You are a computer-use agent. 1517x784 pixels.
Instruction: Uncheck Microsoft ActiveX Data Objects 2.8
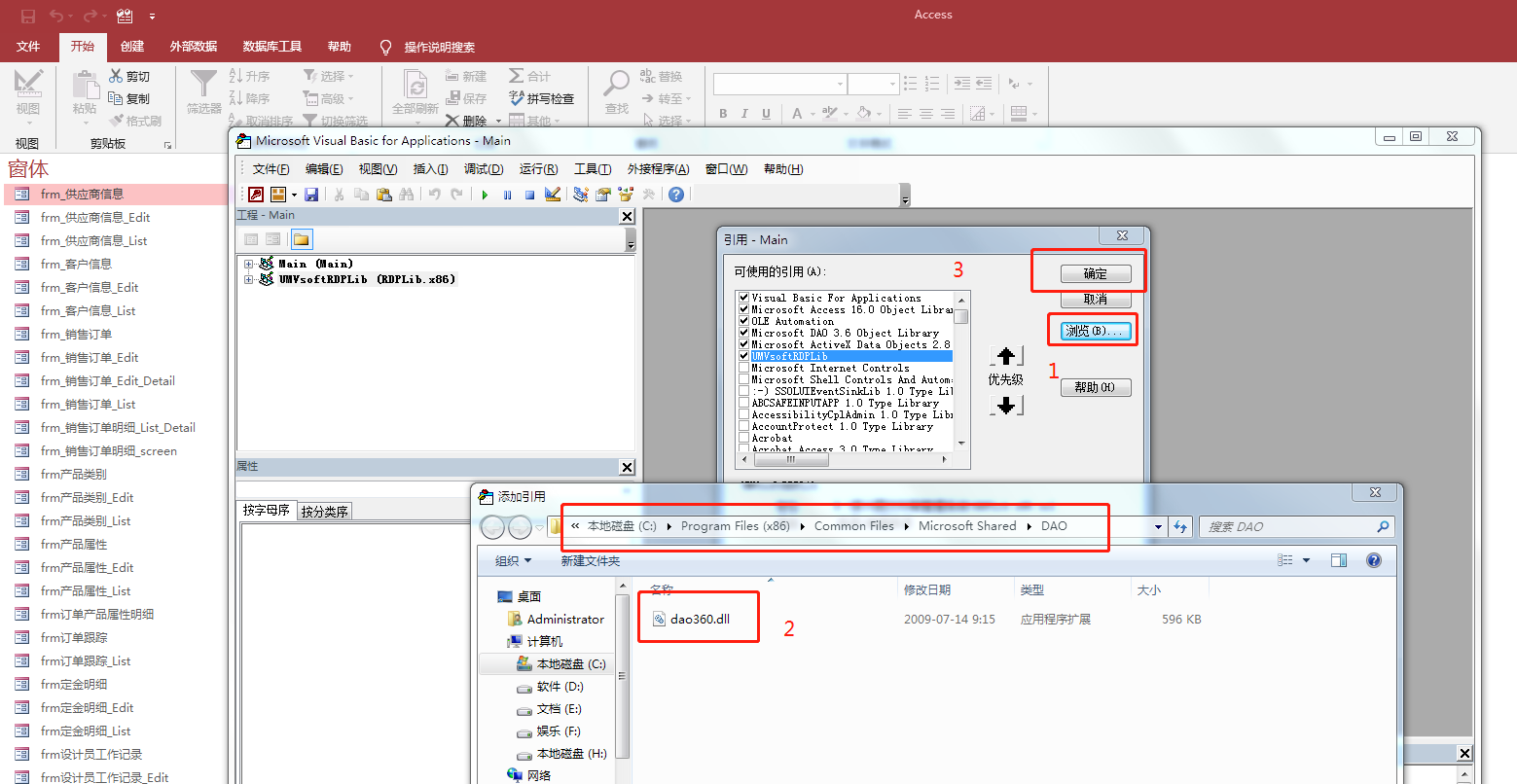click(x=743, y=344)
